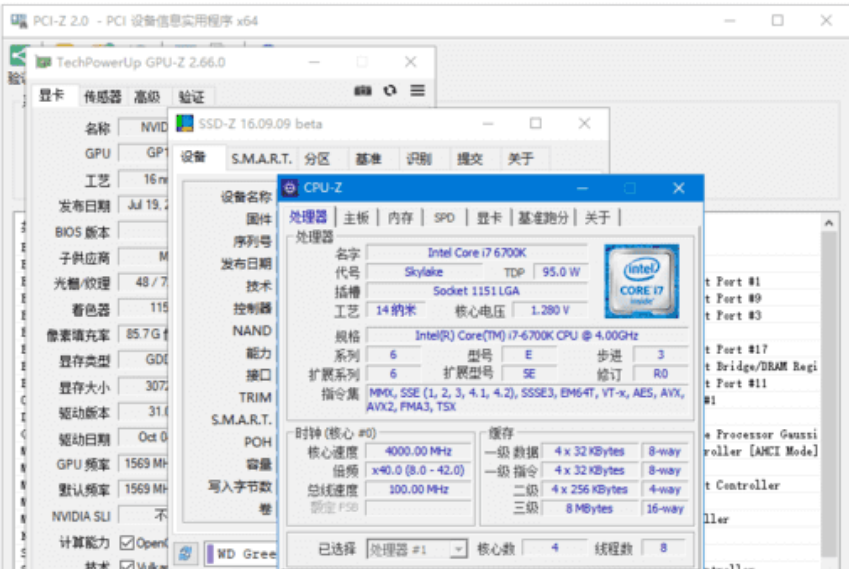Click the green PCI-Z toolbar icon
The height and width of the screenshot is (569, 849).
point(18,56)
